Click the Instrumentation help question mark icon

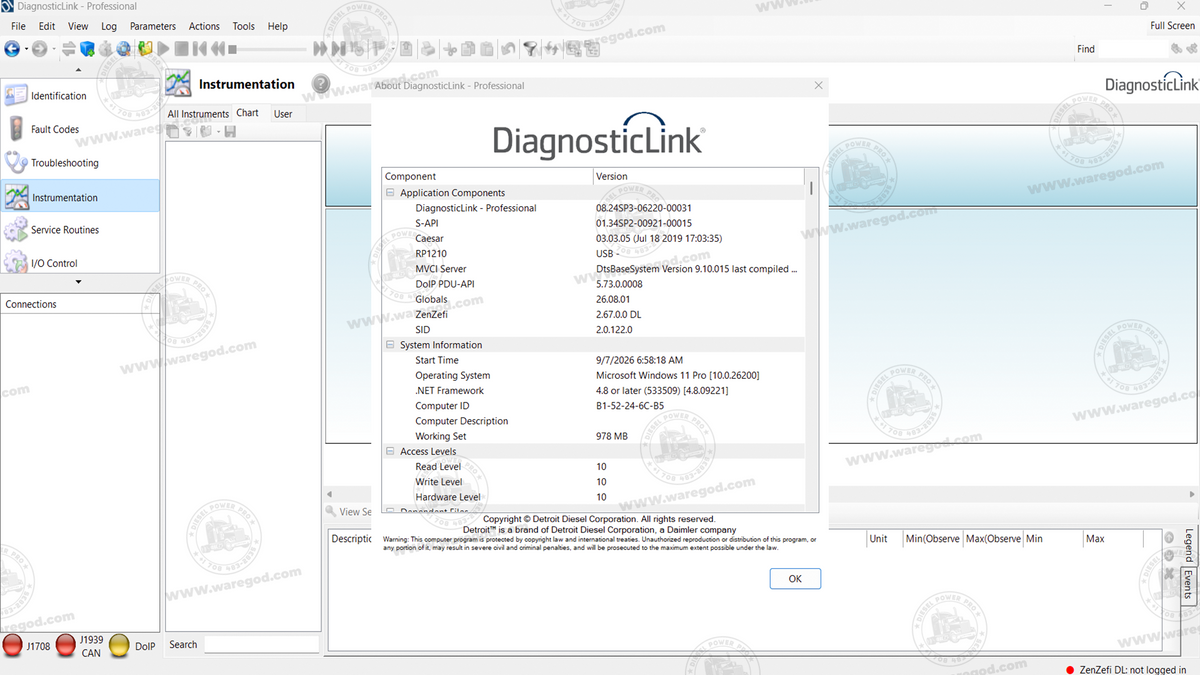pyautogui.click(x=321, y=84)
